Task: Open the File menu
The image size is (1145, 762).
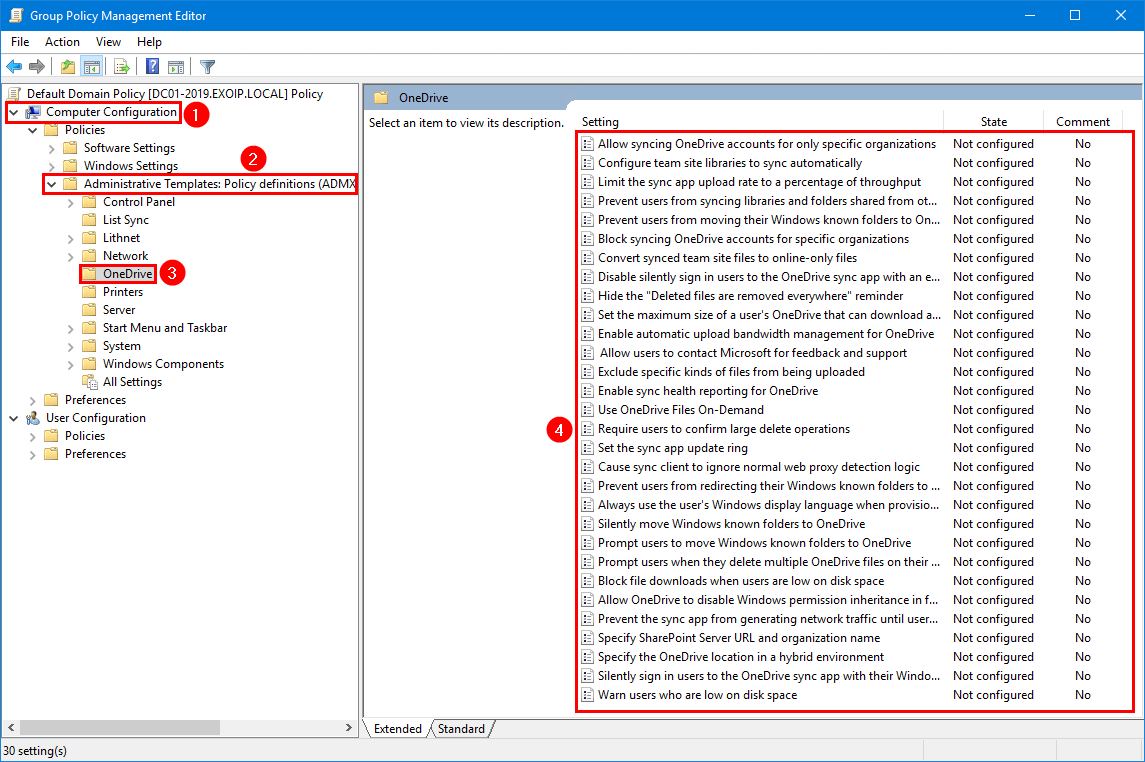Action: 20,42
